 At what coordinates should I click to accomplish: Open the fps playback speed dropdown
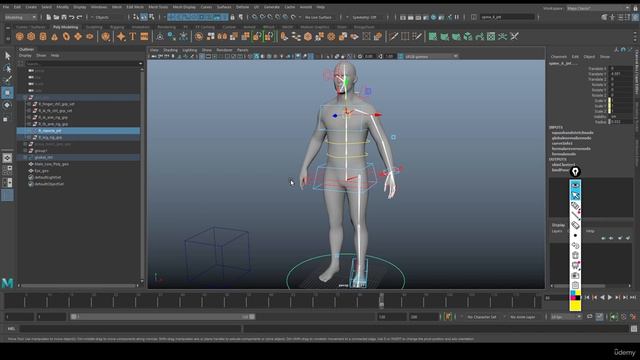[x=566, y=317]
